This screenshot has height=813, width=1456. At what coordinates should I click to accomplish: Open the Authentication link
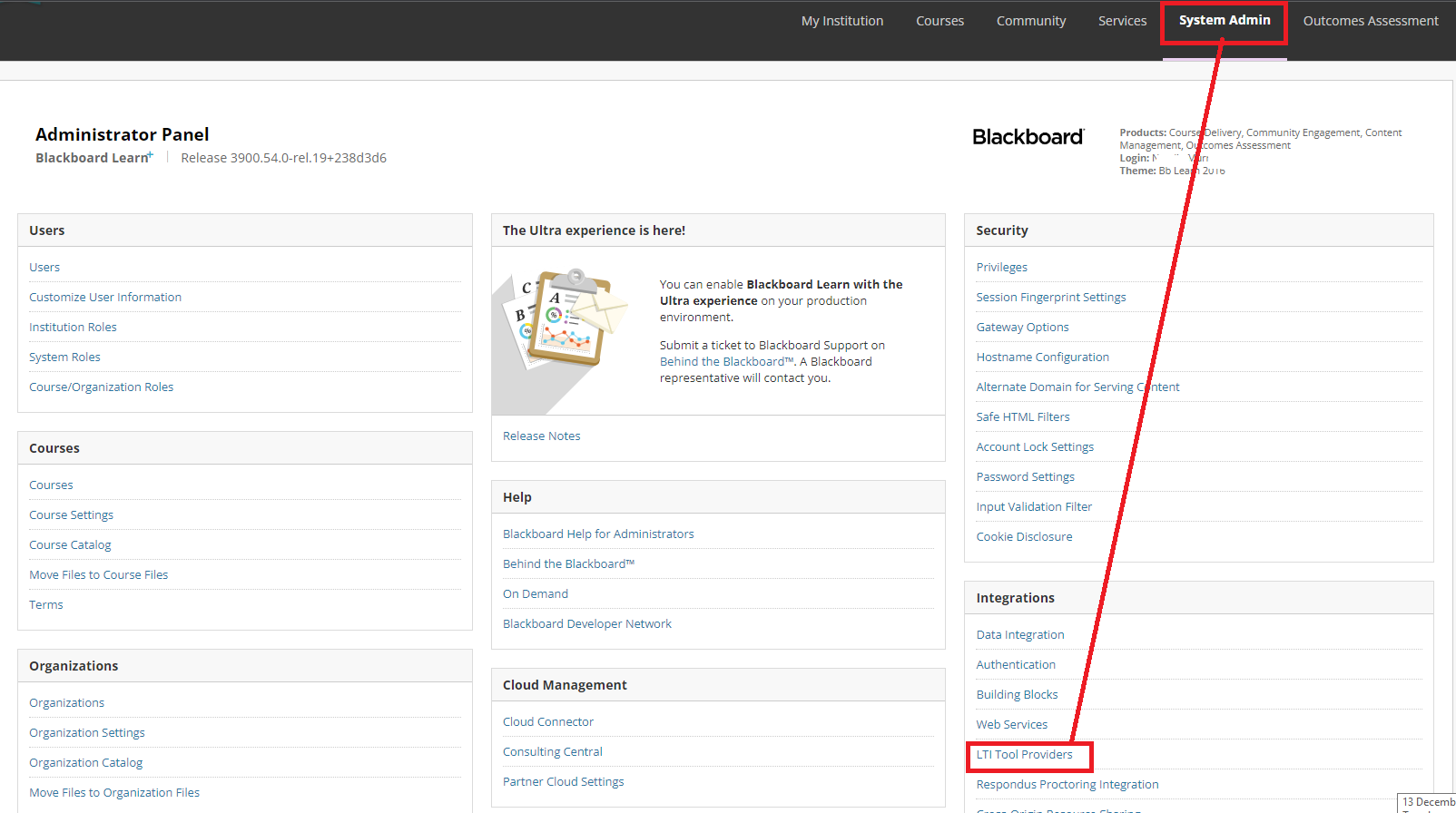tap(1016, 665)
